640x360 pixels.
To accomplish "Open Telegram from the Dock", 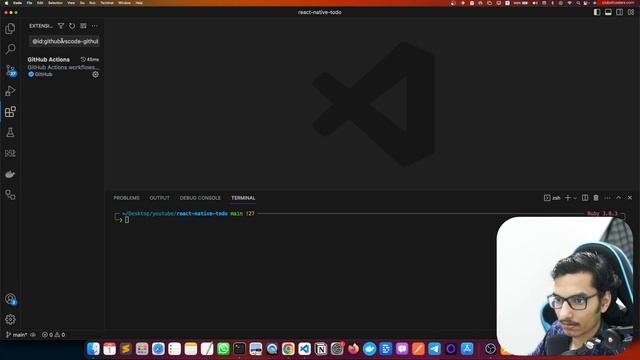I will (435, 349).
